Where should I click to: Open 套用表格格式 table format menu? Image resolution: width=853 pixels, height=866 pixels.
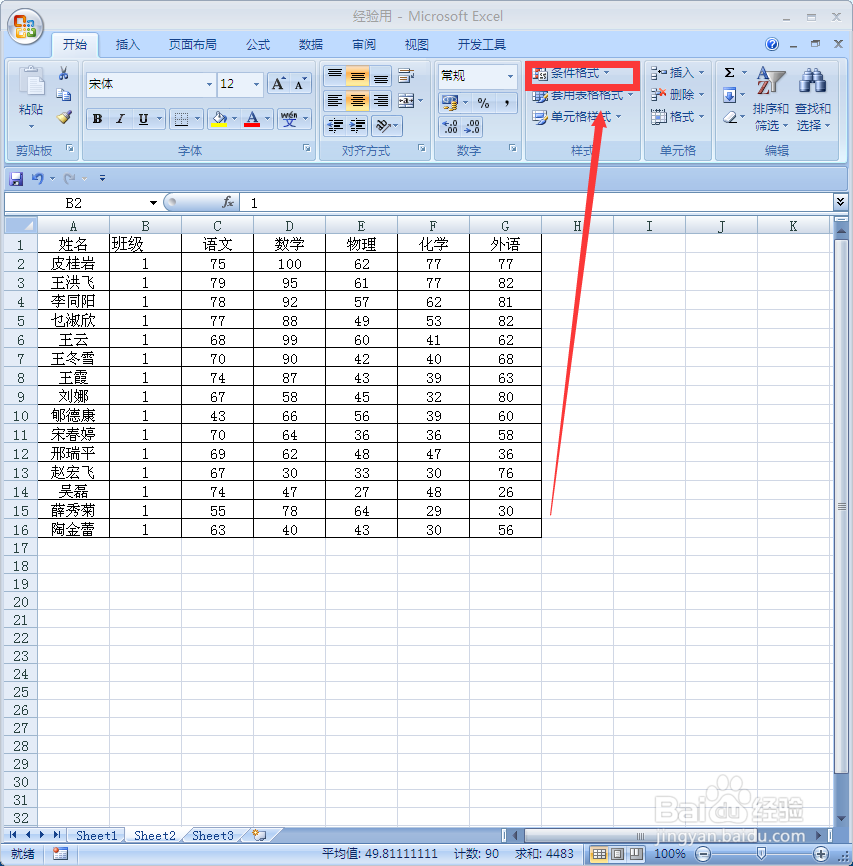(582, 95)
